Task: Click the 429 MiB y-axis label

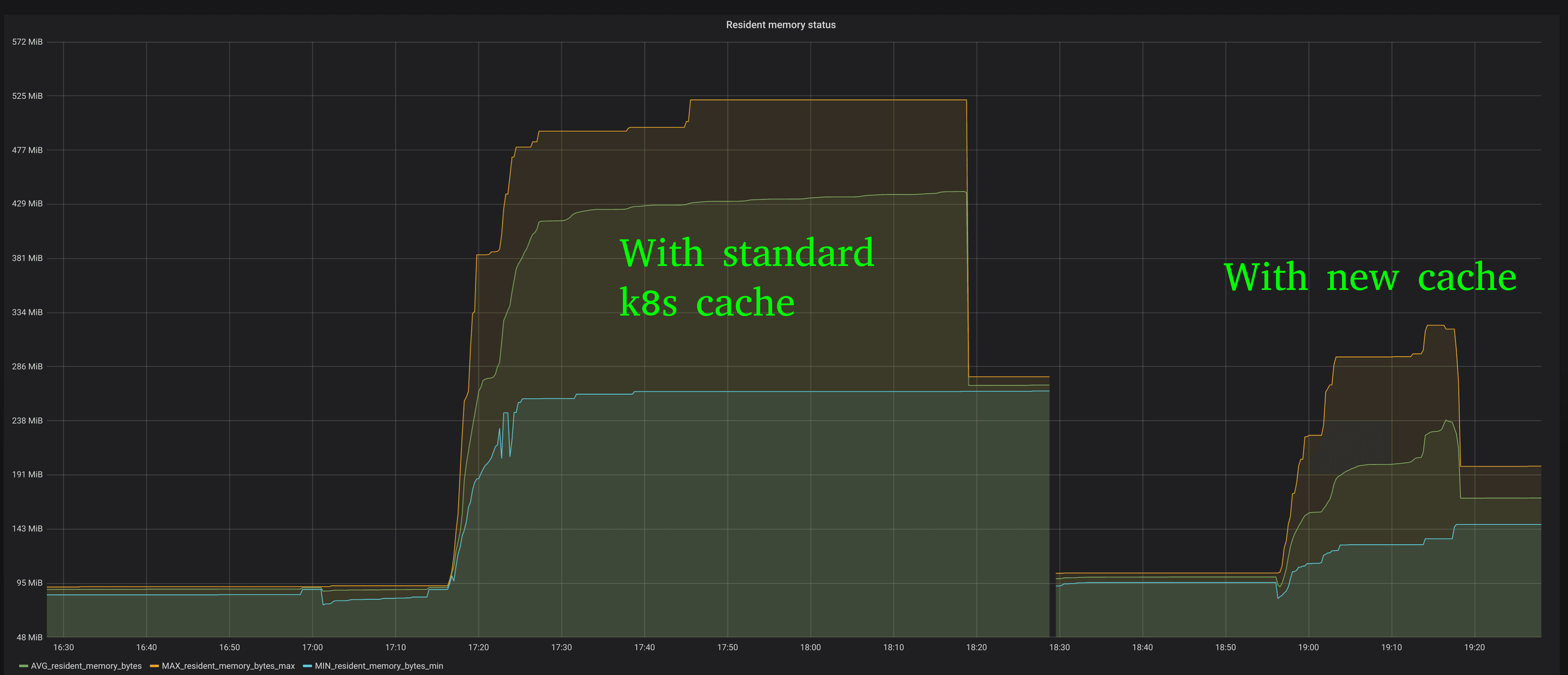Action: 27,204
